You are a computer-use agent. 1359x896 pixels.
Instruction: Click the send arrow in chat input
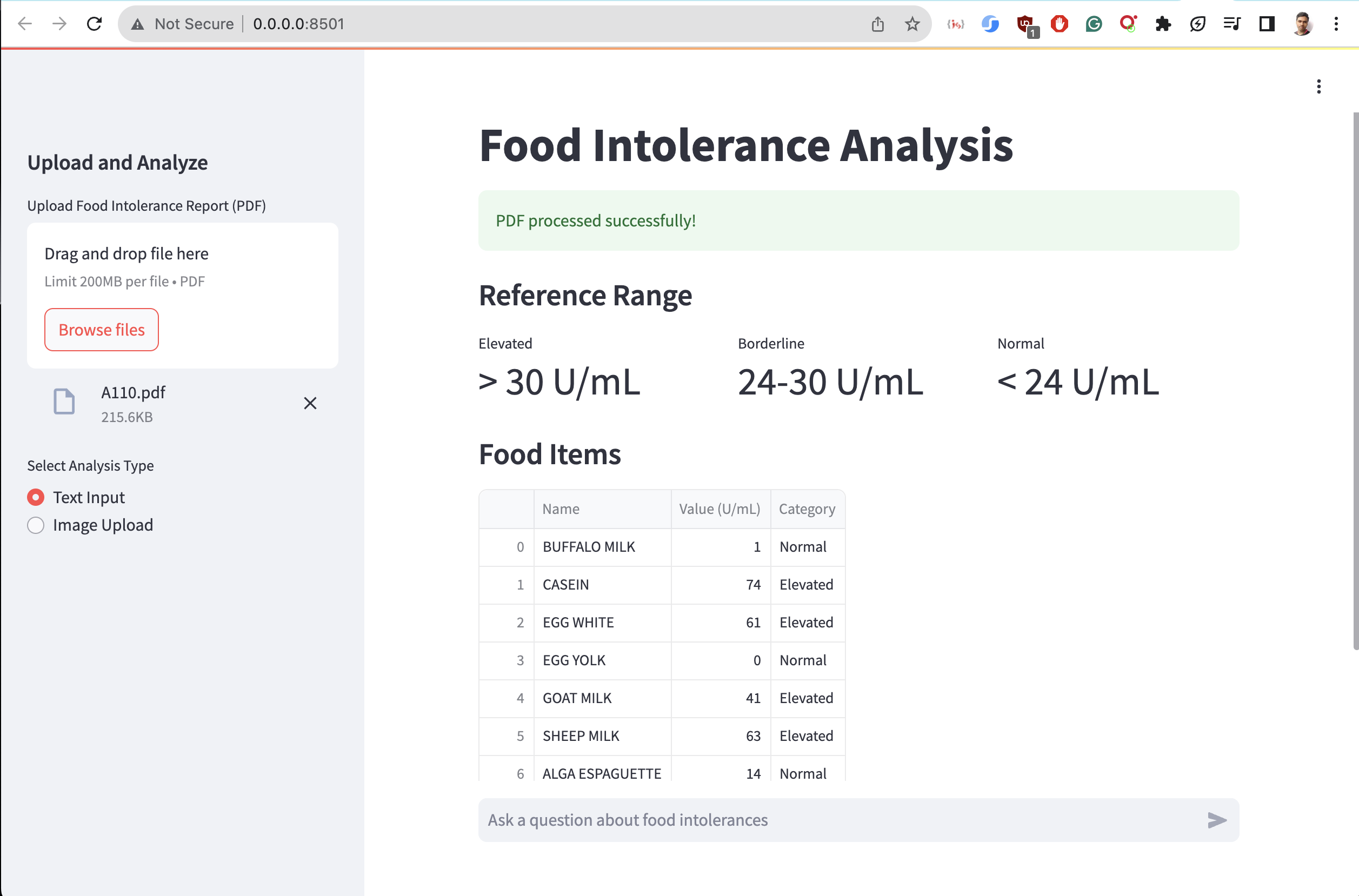pyautogui.click(x=1216, y=820)
